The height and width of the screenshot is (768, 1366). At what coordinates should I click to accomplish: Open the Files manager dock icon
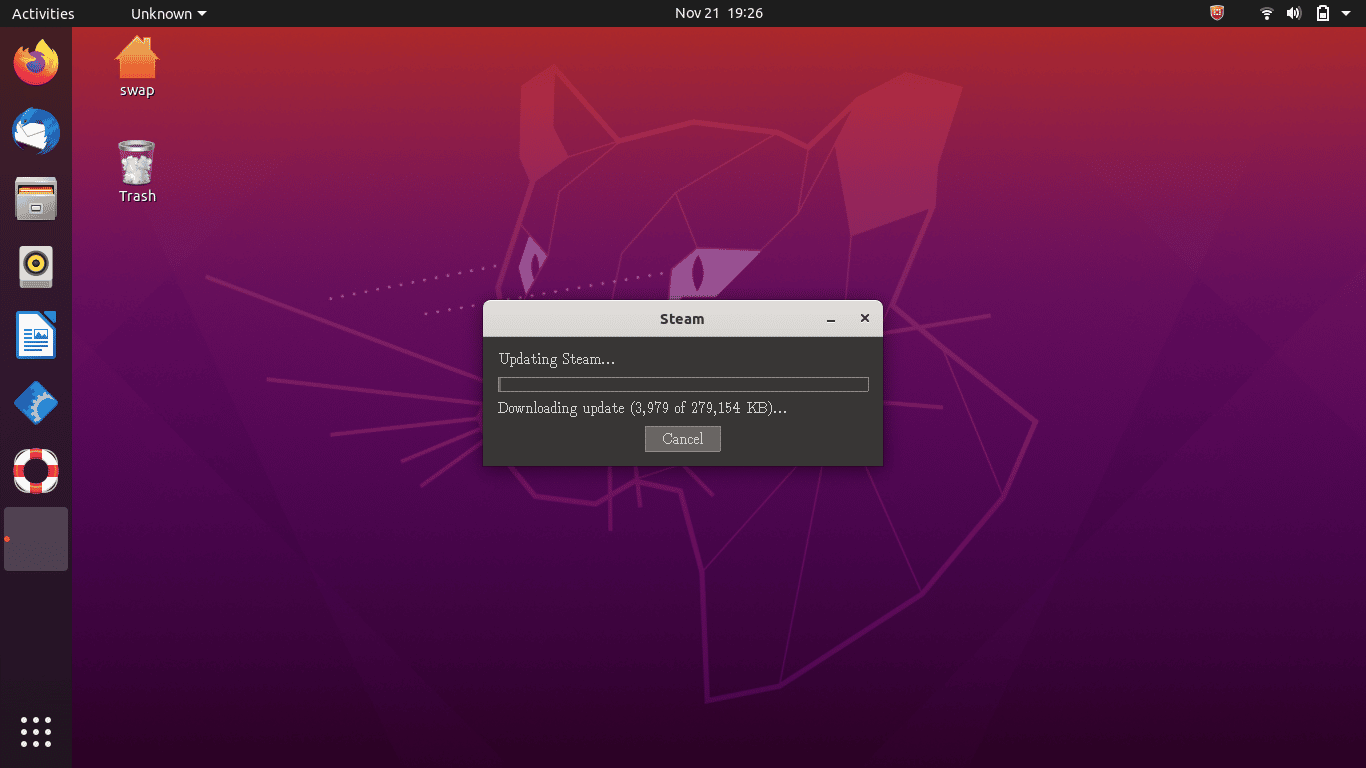point(36,199)
